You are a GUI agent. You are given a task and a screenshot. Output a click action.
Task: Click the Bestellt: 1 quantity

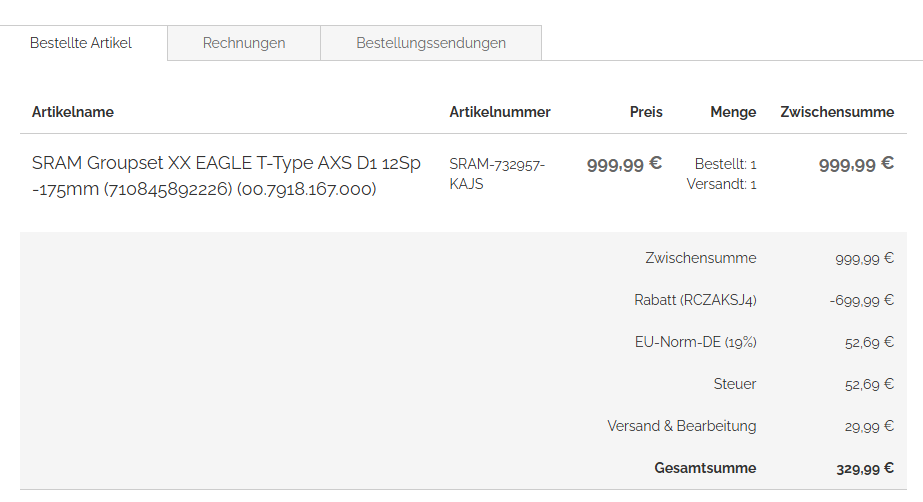(x=725, y=164)
